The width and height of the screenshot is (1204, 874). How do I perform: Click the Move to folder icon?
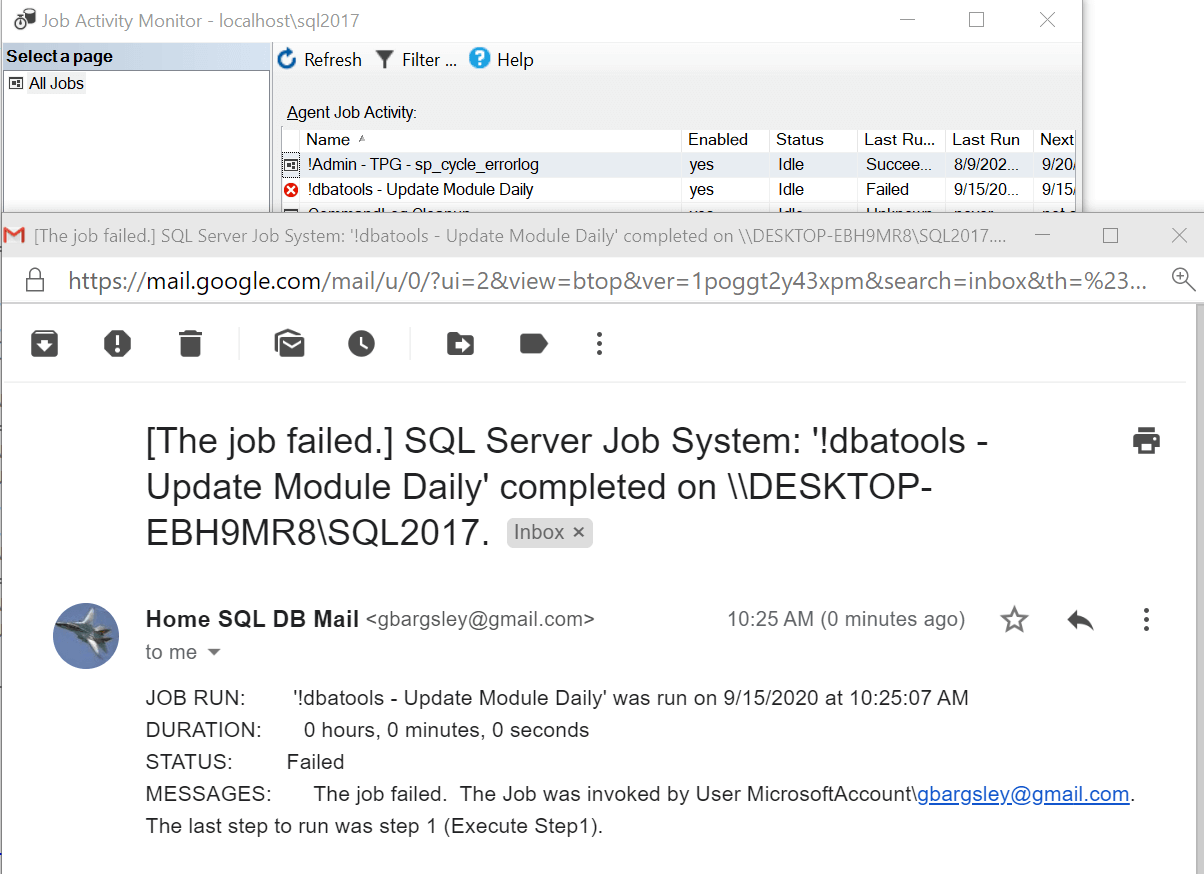point(460,344)
